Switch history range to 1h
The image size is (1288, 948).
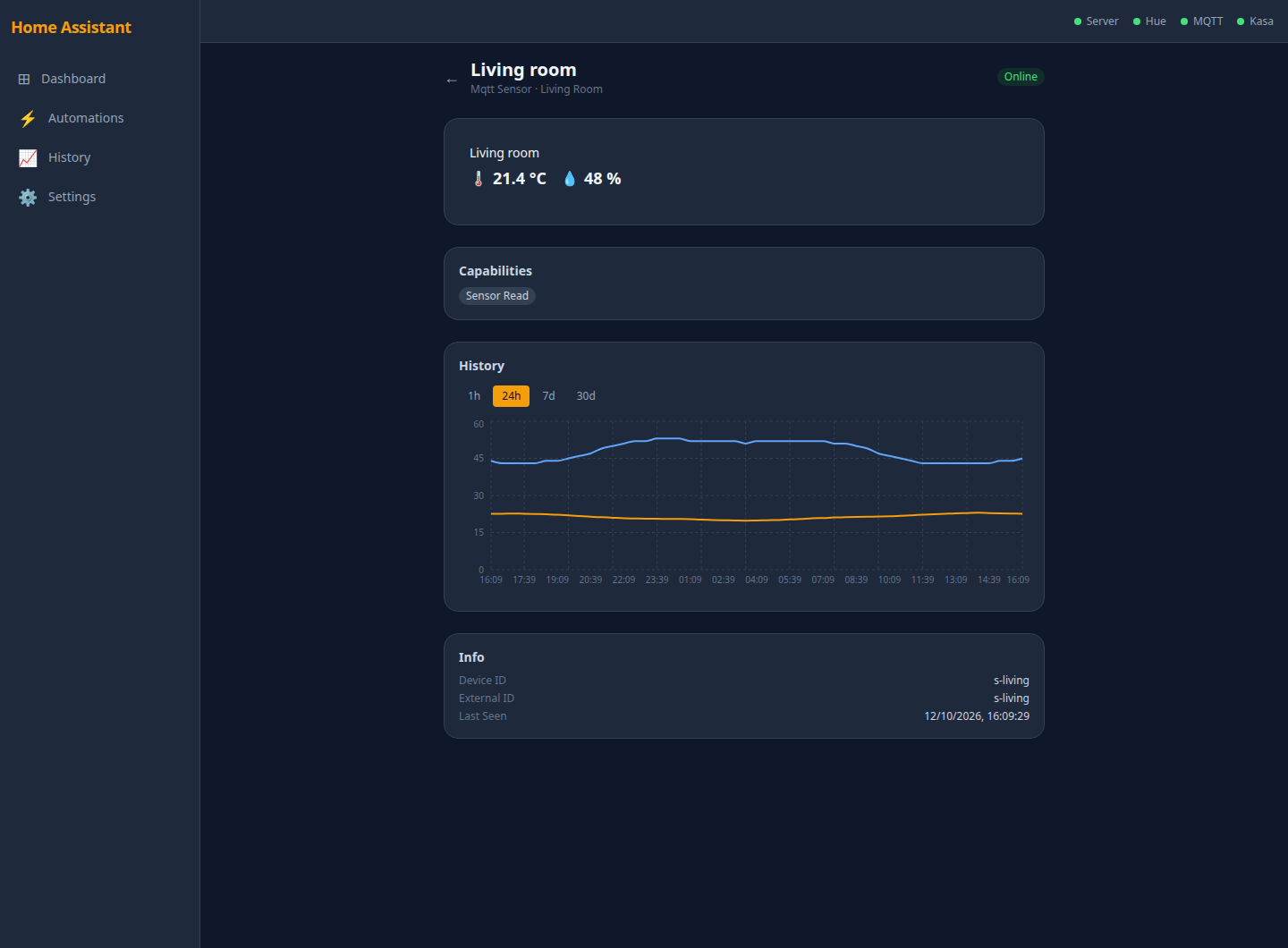tap(474, 396)
